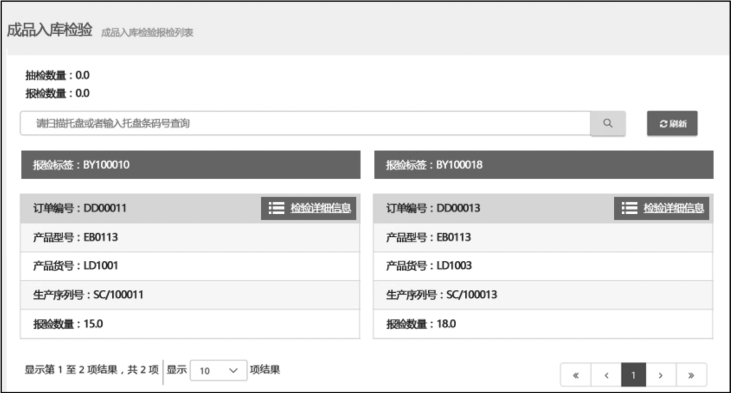Click 订单编号 DD00011 row text
Image resolution: width=731 pixels, height=393 pixels.
[x=80, y=208]
